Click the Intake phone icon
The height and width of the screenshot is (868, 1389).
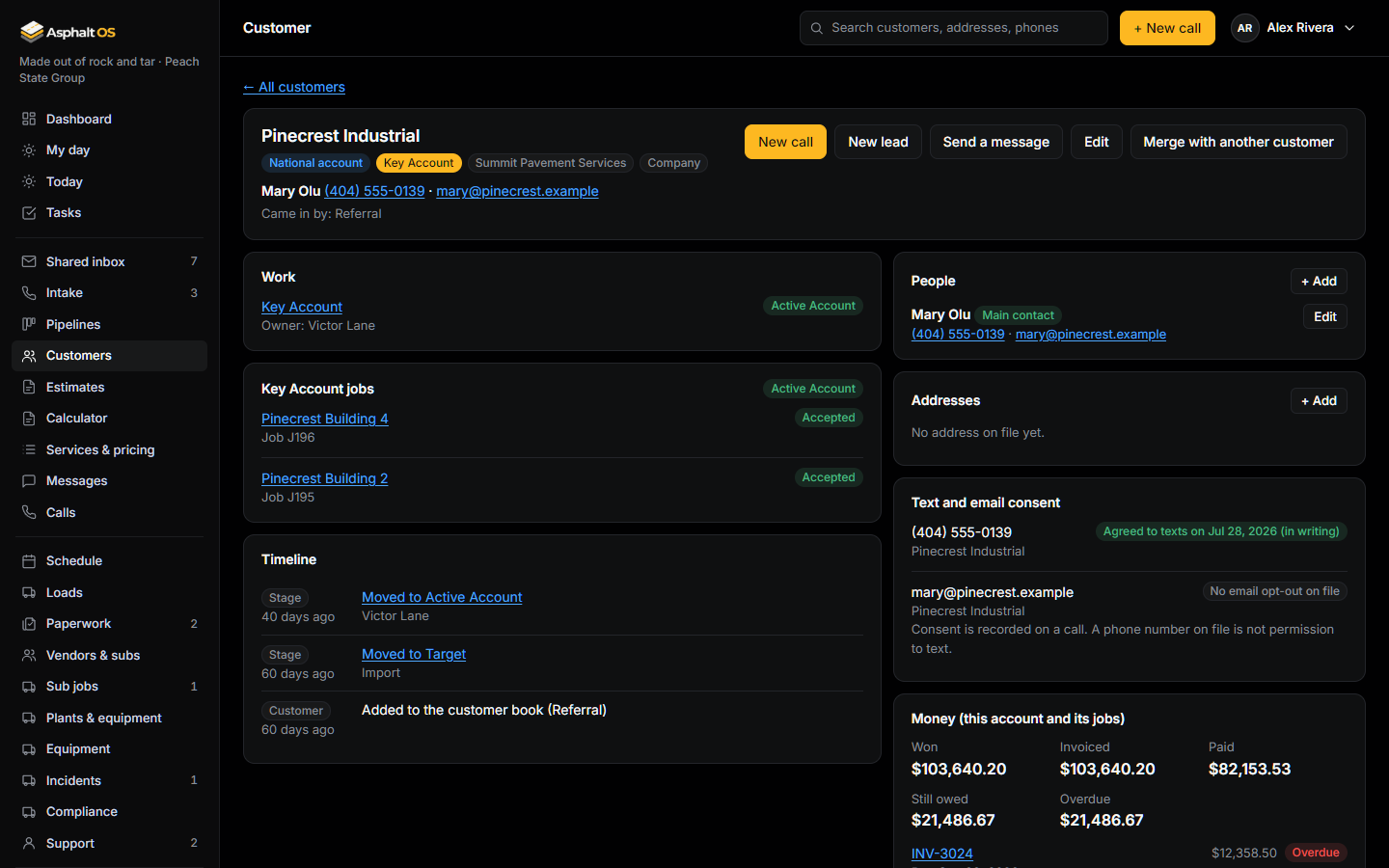29,293
